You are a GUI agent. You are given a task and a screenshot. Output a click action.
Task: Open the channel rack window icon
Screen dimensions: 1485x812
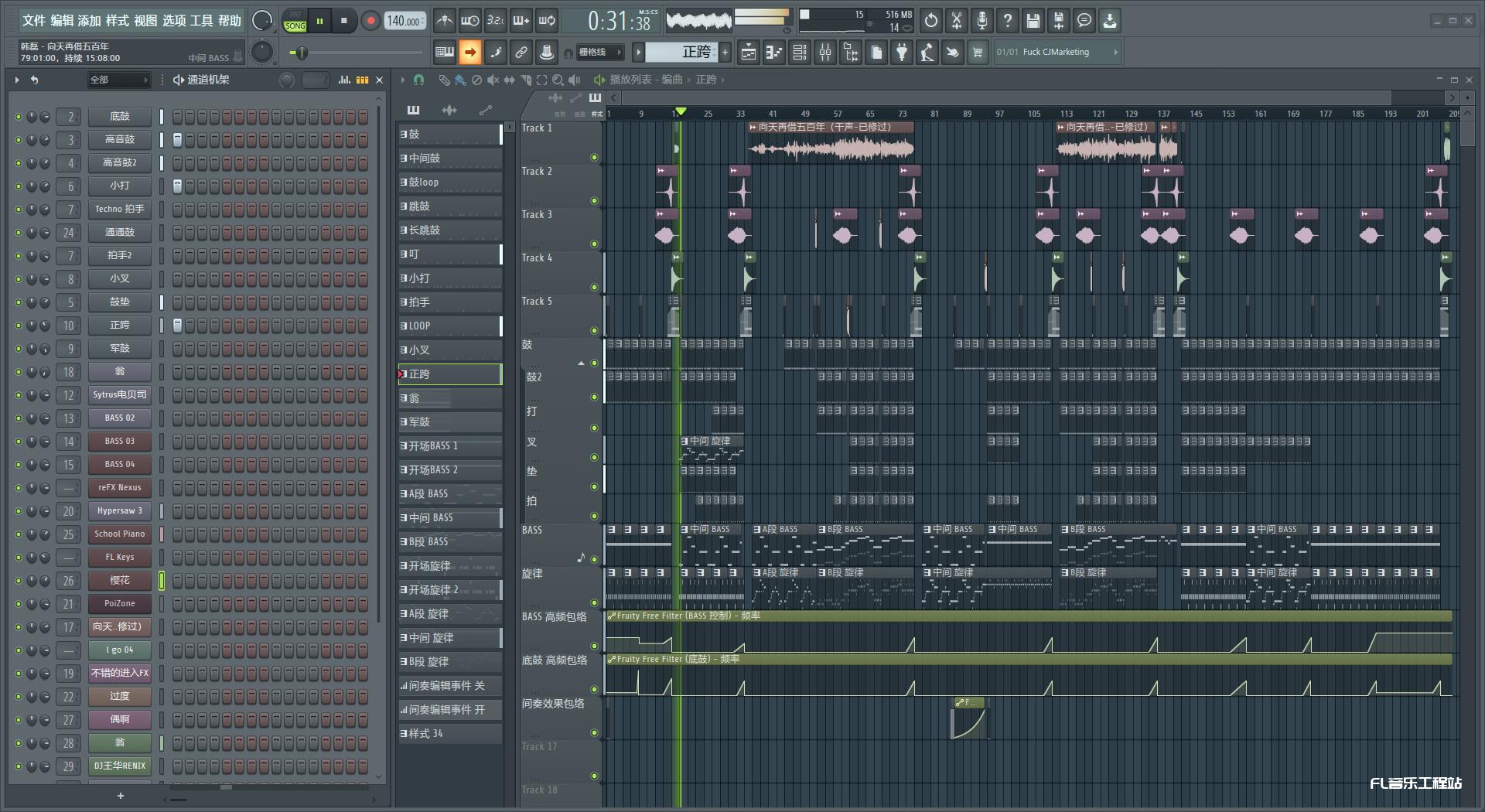pos(800,53)
